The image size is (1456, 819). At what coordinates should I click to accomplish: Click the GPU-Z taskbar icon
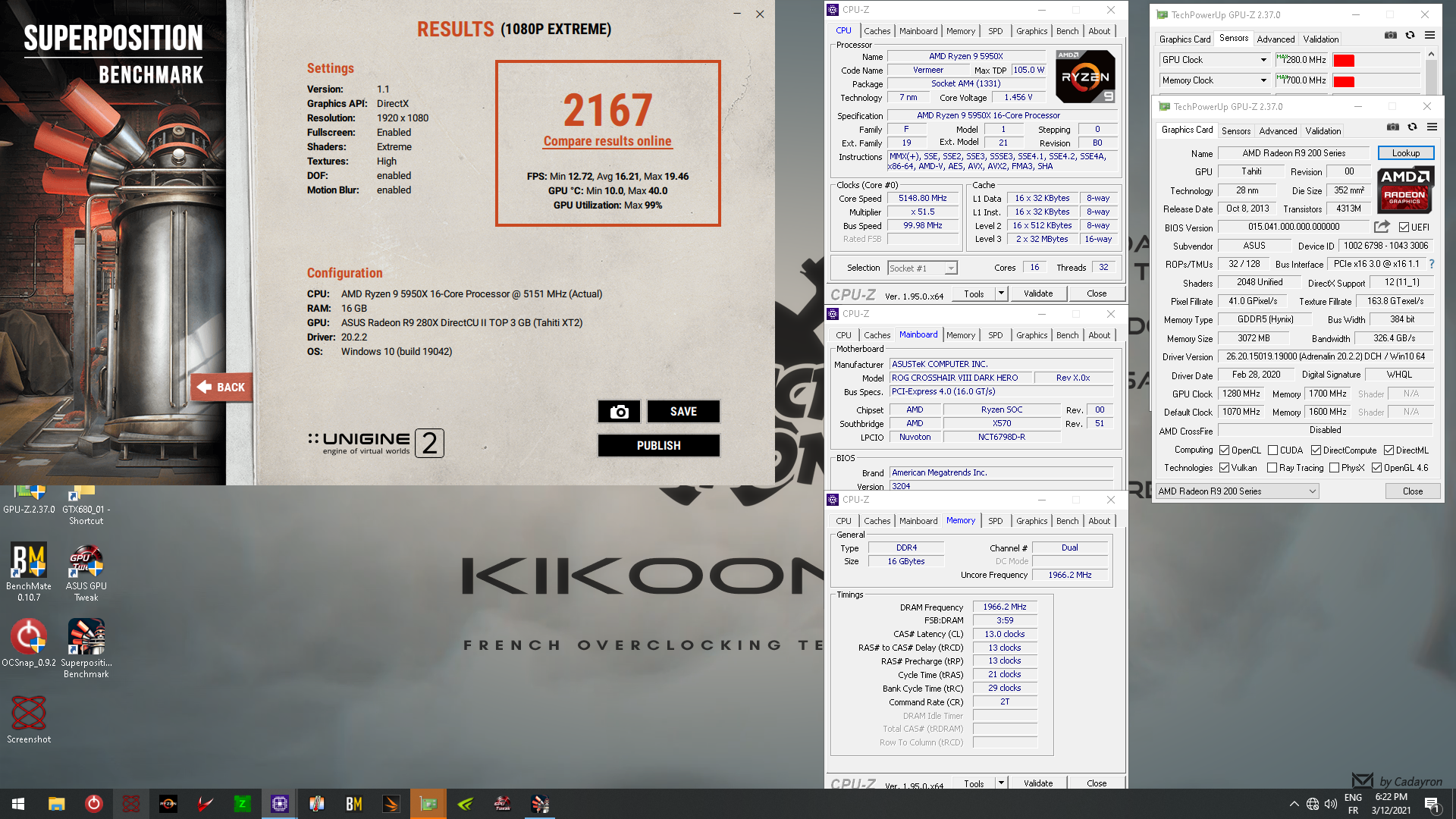(428, 804)
